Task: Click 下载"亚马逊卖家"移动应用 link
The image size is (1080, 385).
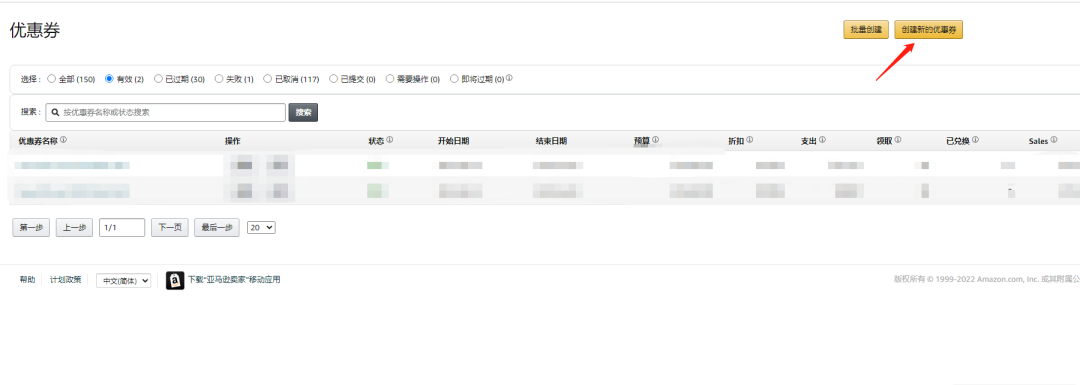Action: coord(234,280)
